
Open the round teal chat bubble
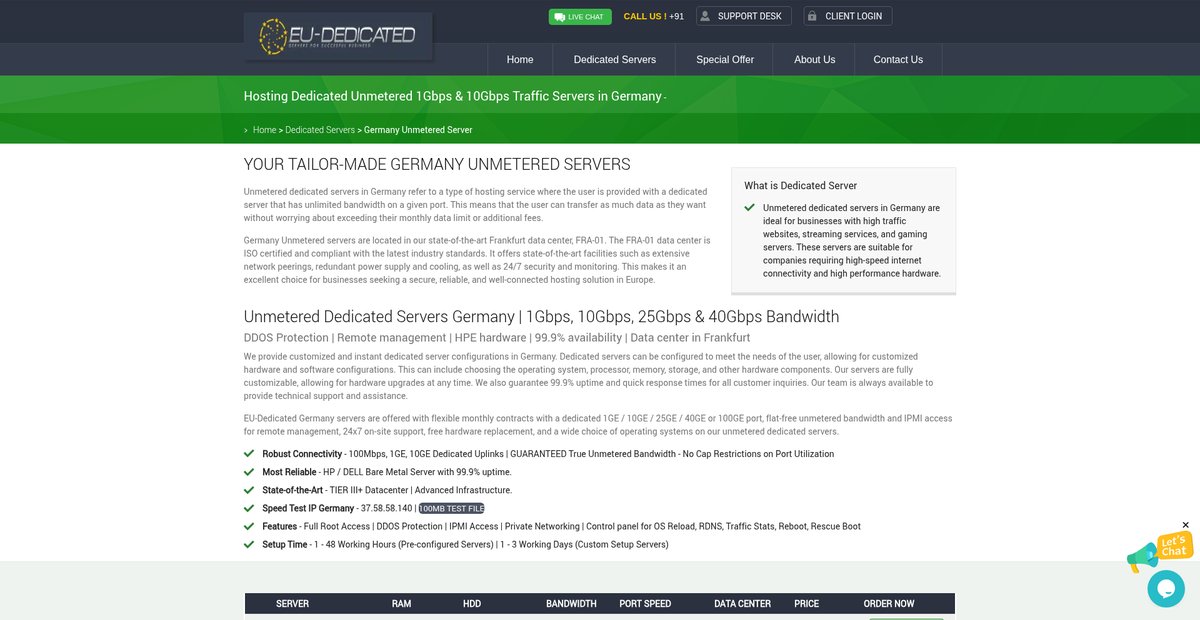1166,588
